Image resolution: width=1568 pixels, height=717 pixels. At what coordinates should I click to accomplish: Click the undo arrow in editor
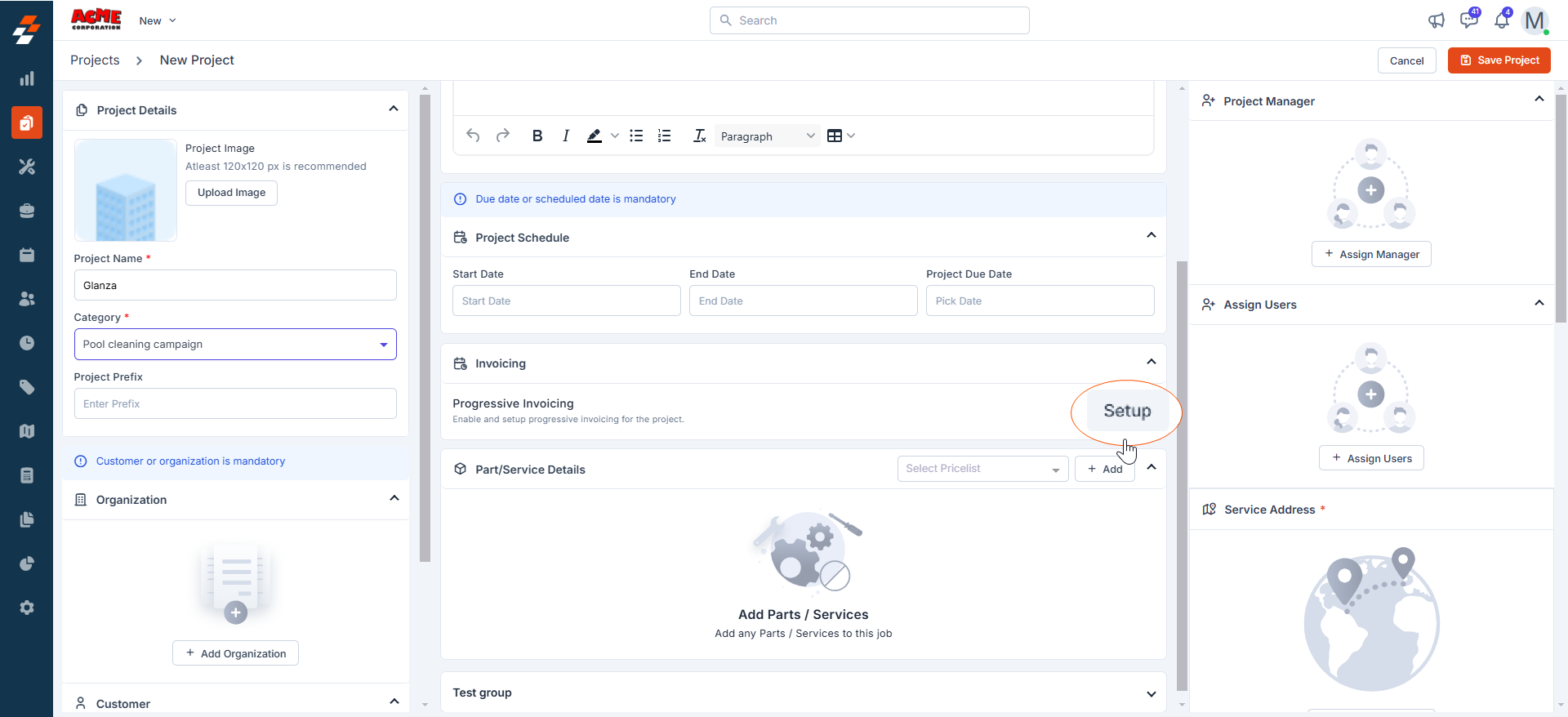point(473,136)
